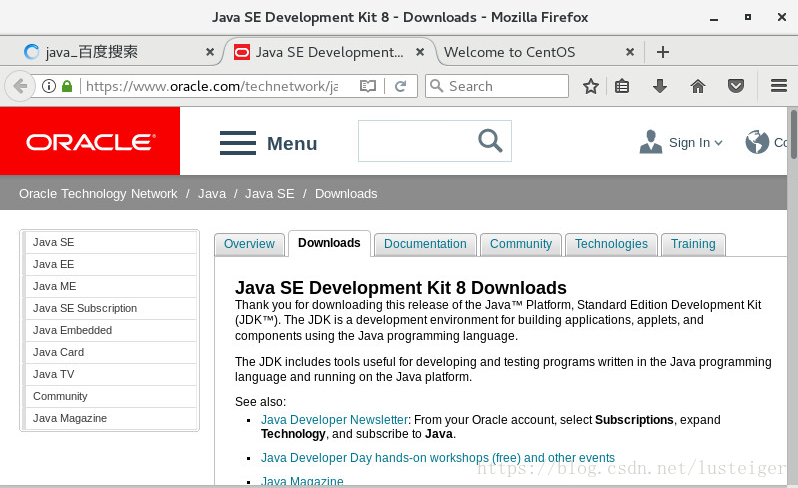Maximize the Firefox window

pyautogui.click(x=748, y=17)
